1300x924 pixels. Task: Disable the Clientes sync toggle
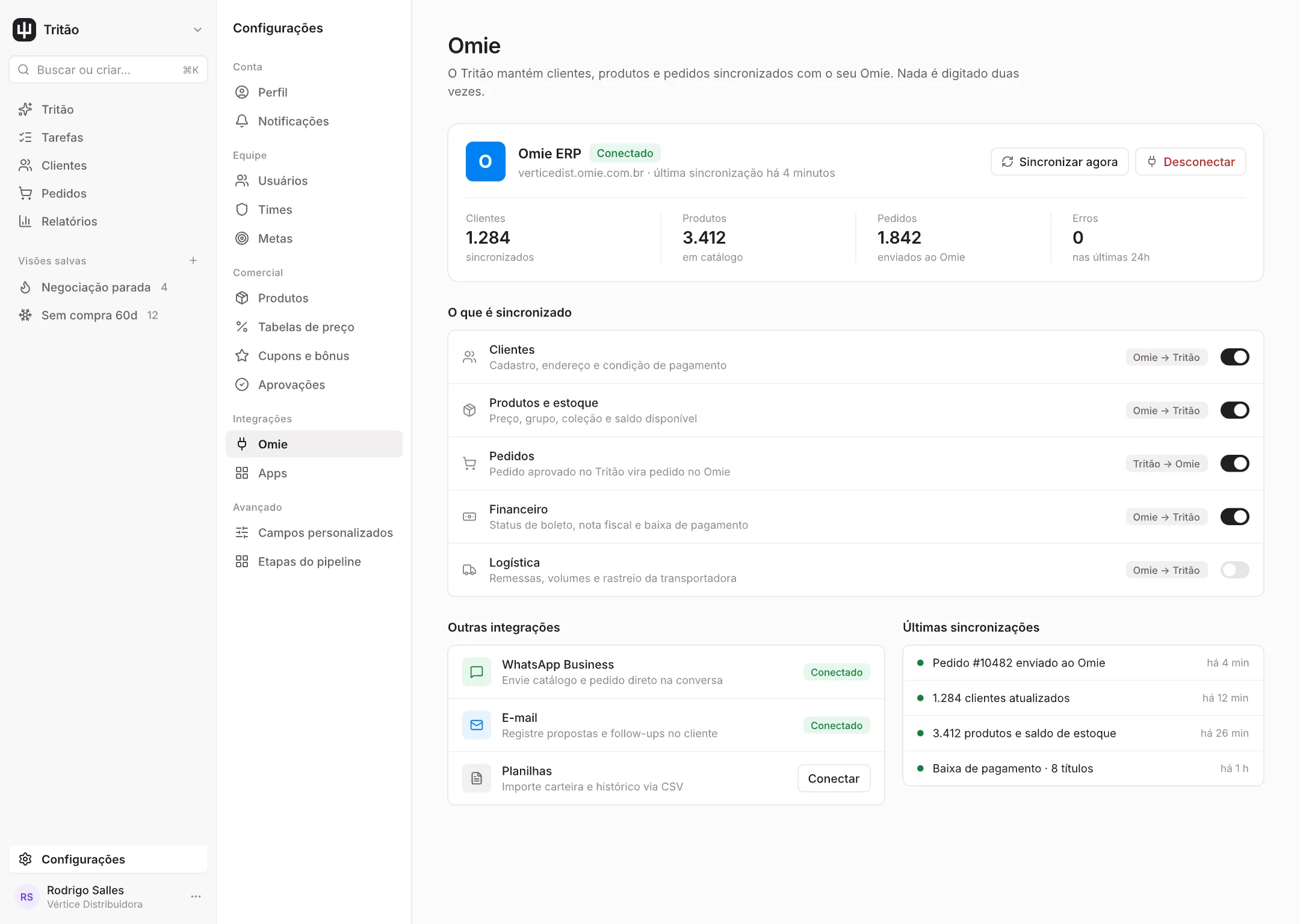click(x=1234, y=357)
